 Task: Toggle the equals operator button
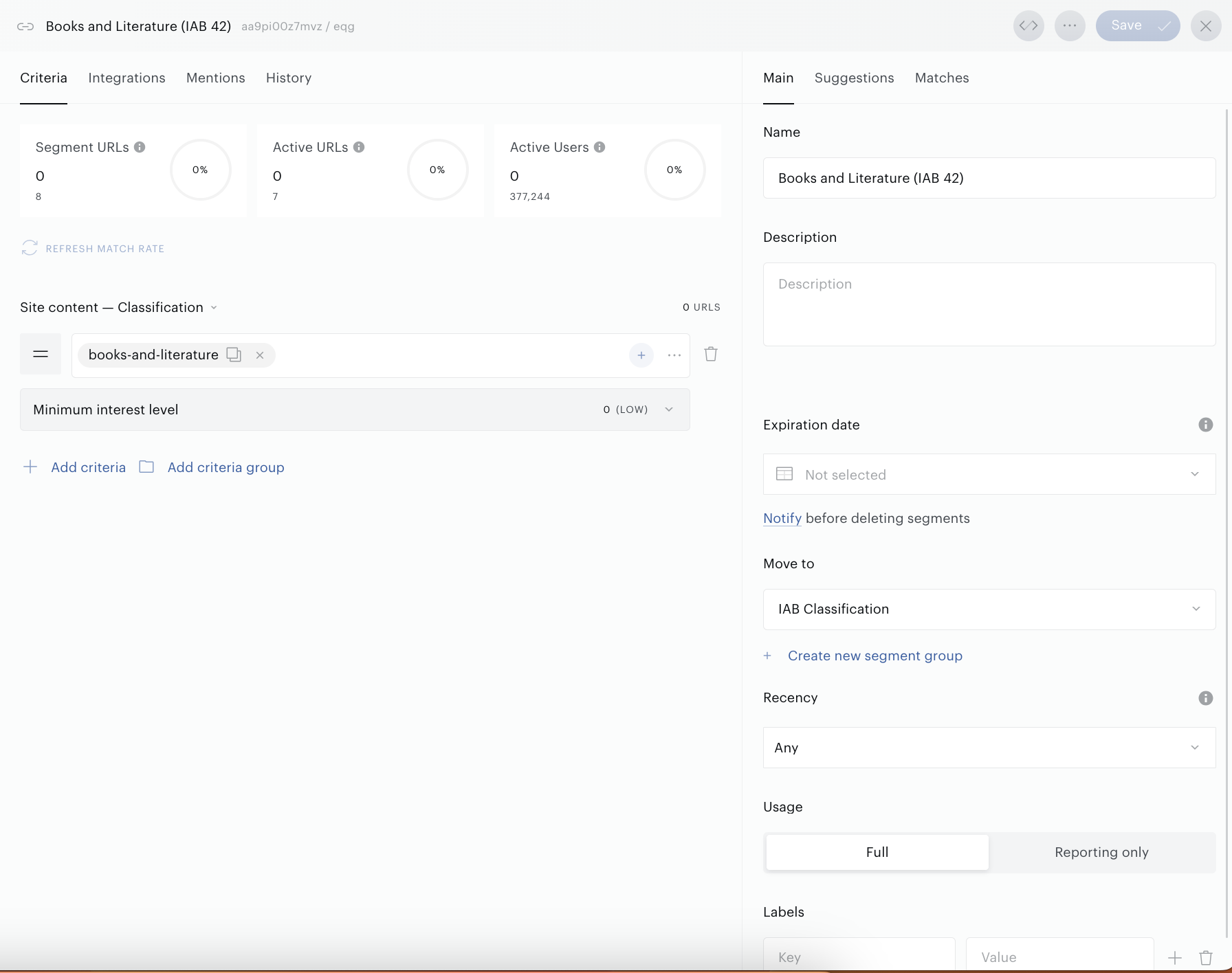pos(41,355)
